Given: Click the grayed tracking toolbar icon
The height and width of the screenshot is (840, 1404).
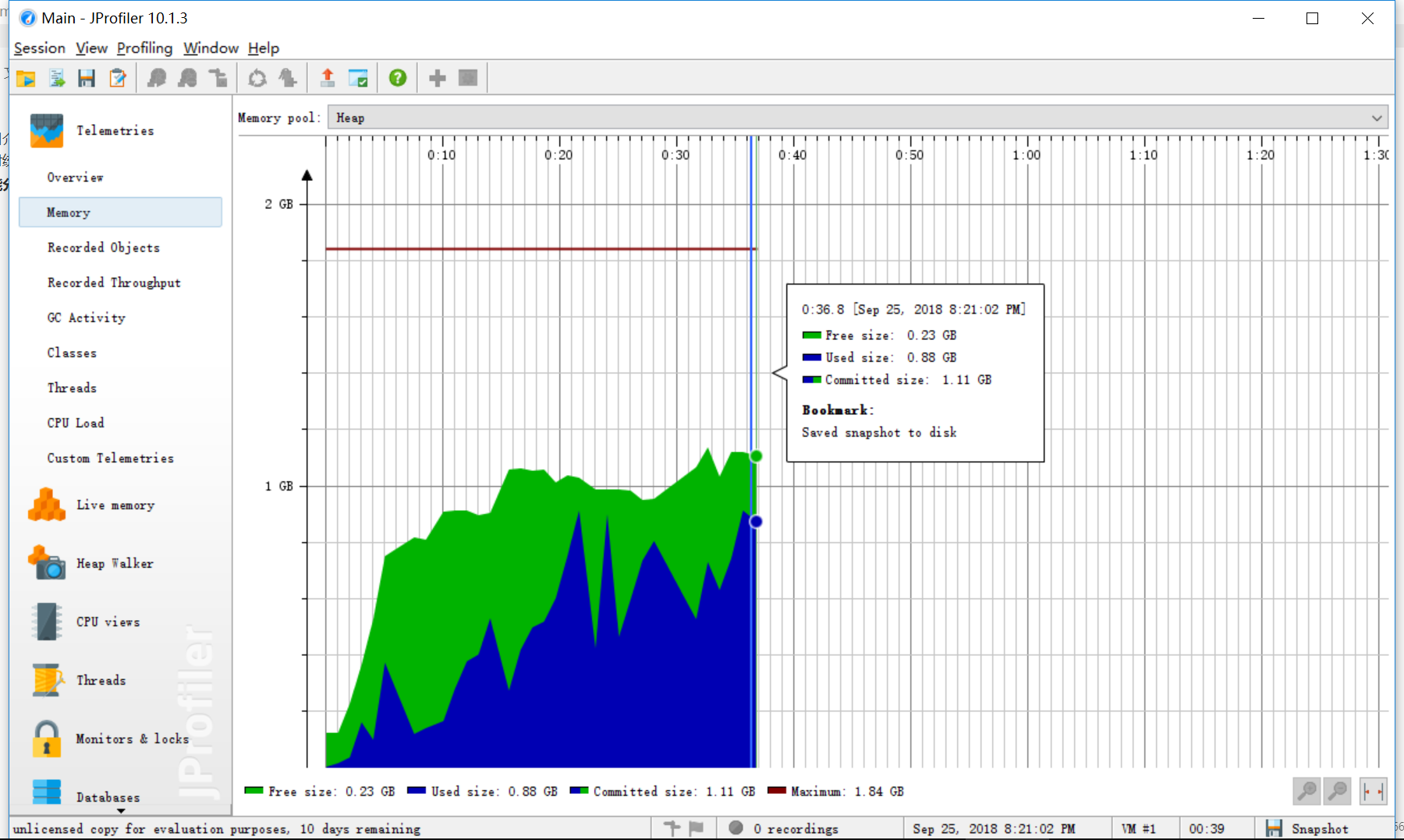Looking at the screenshot, I should click(218, 78).
